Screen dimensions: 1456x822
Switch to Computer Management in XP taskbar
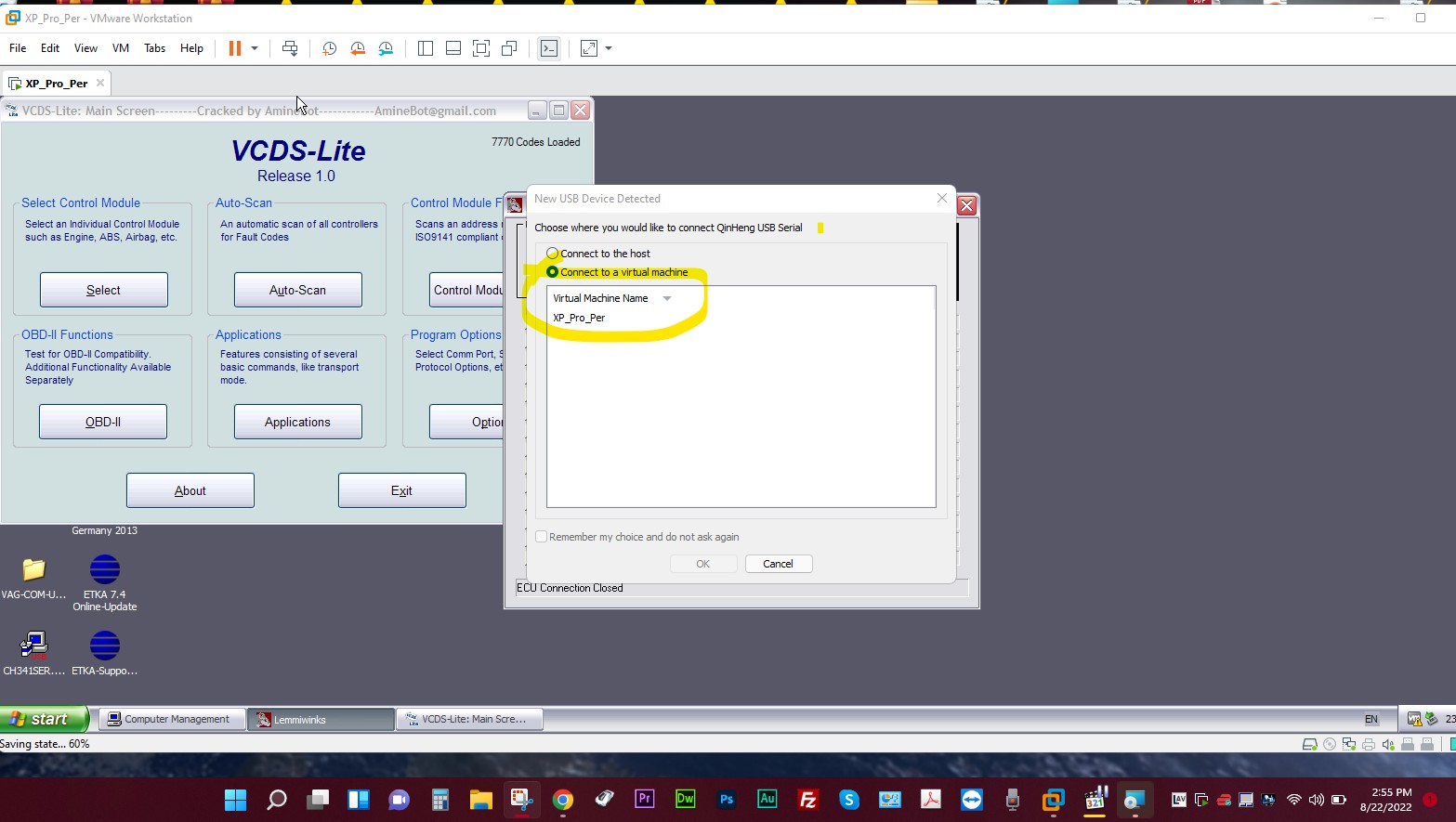tap(172, 719)
